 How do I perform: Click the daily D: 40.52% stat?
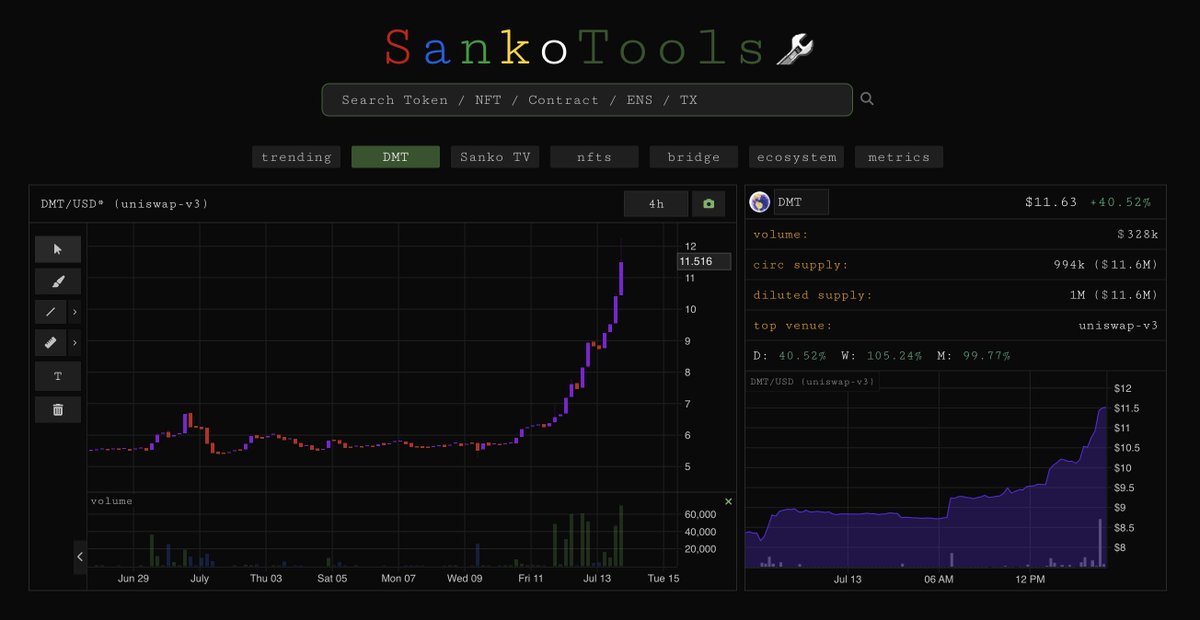789,356
